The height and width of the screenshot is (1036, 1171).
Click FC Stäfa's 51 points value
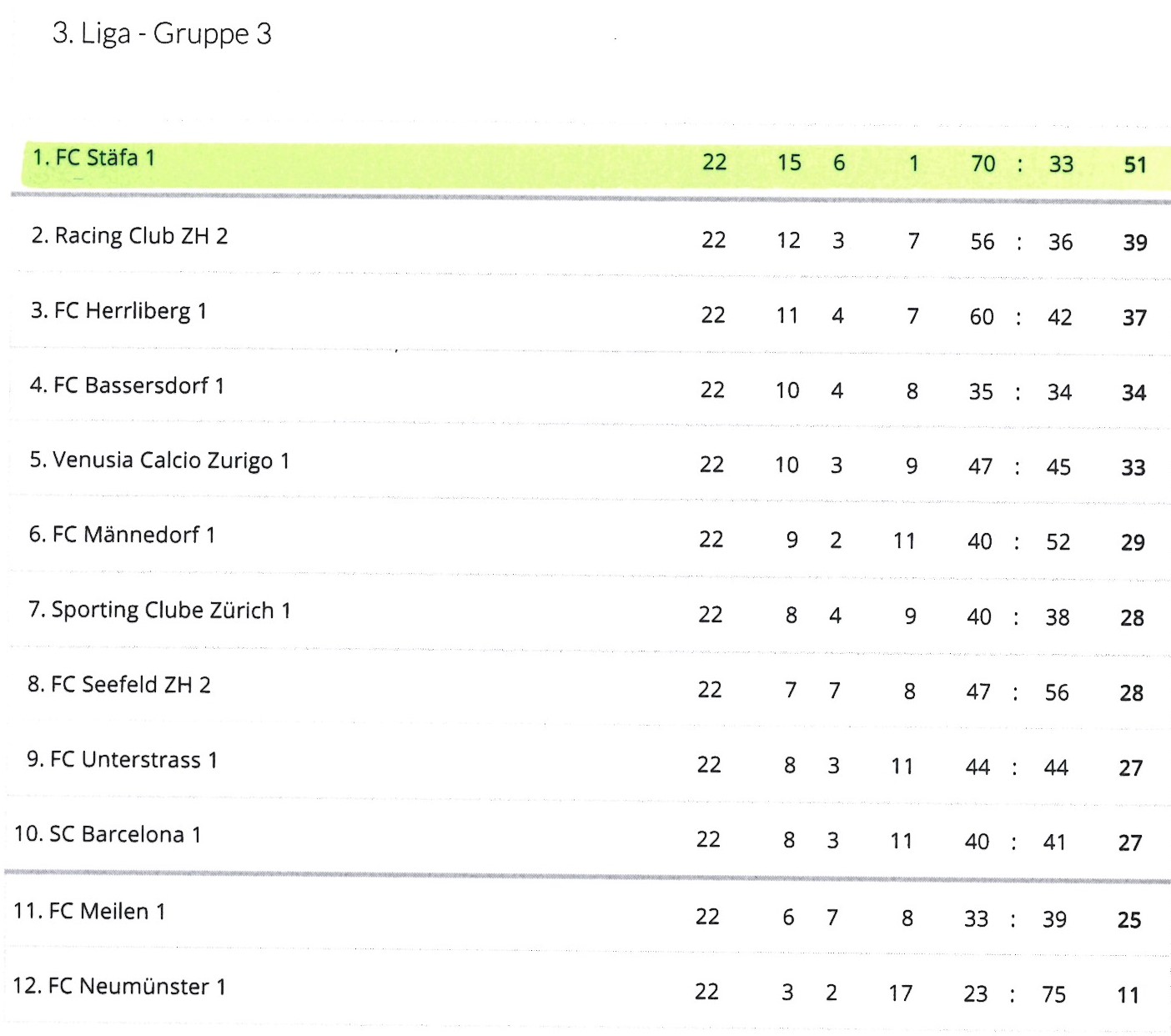1135,165
